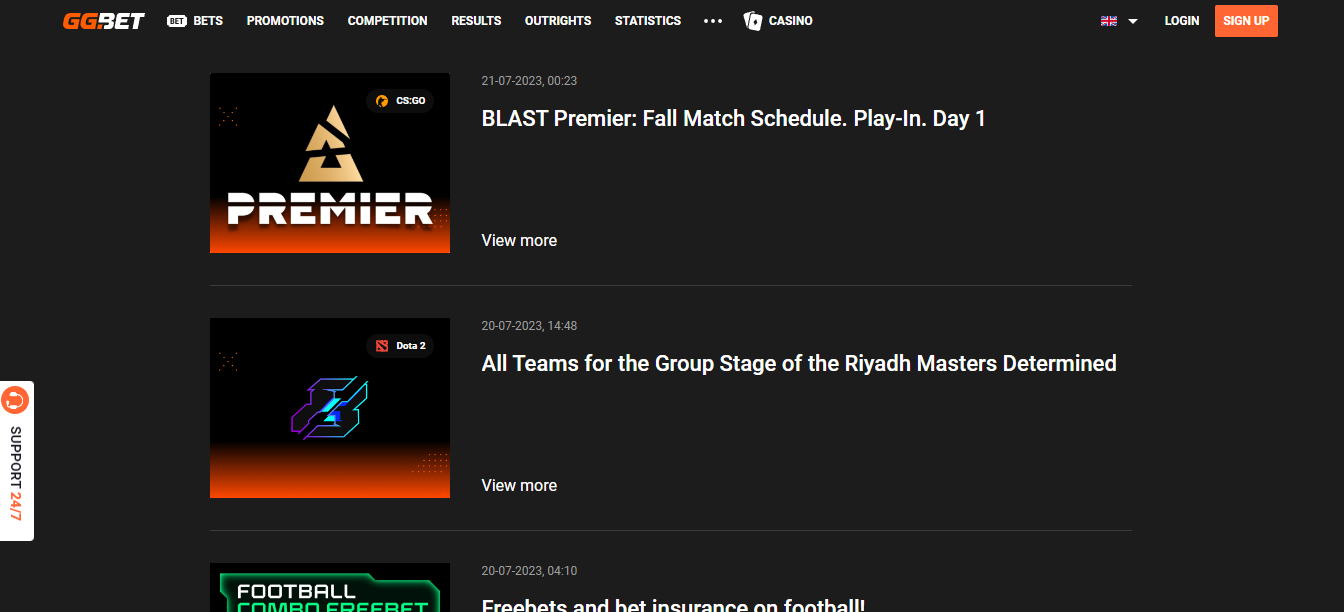Open the Riyadh Masters article thumbnail

tap(330, 408)
